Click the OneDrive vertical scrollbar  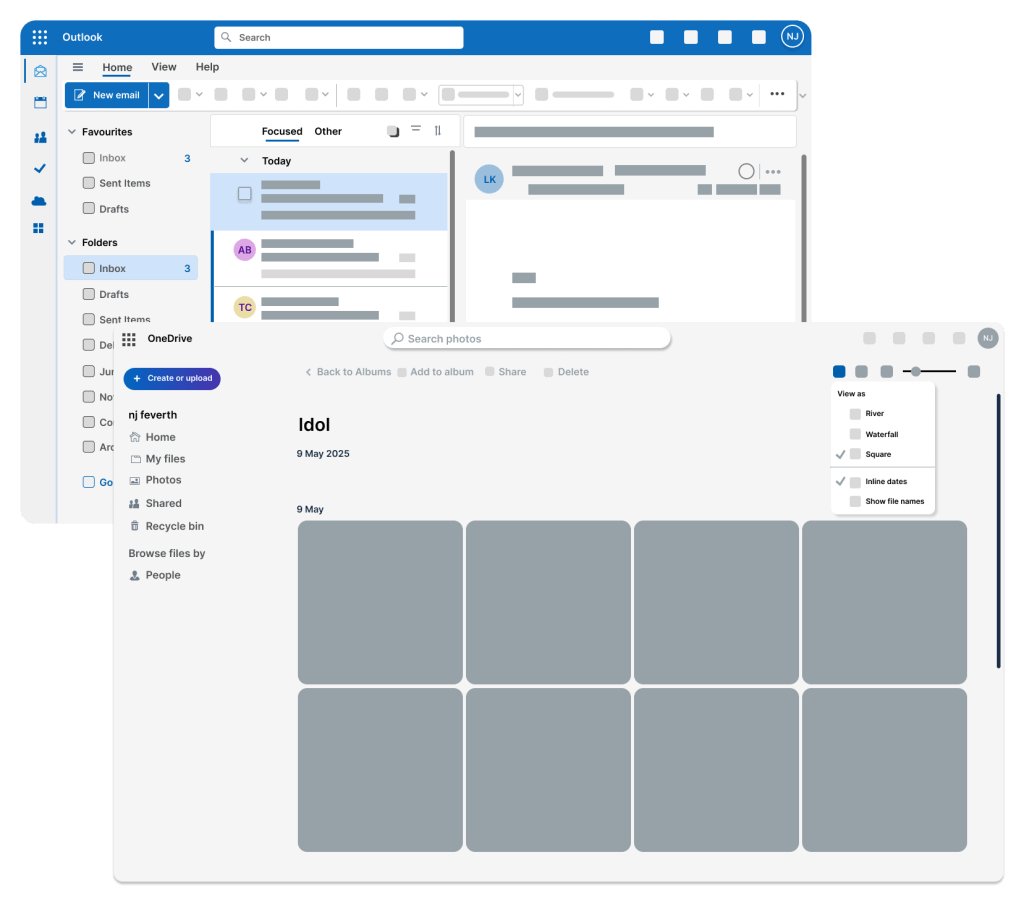point(999,530)
